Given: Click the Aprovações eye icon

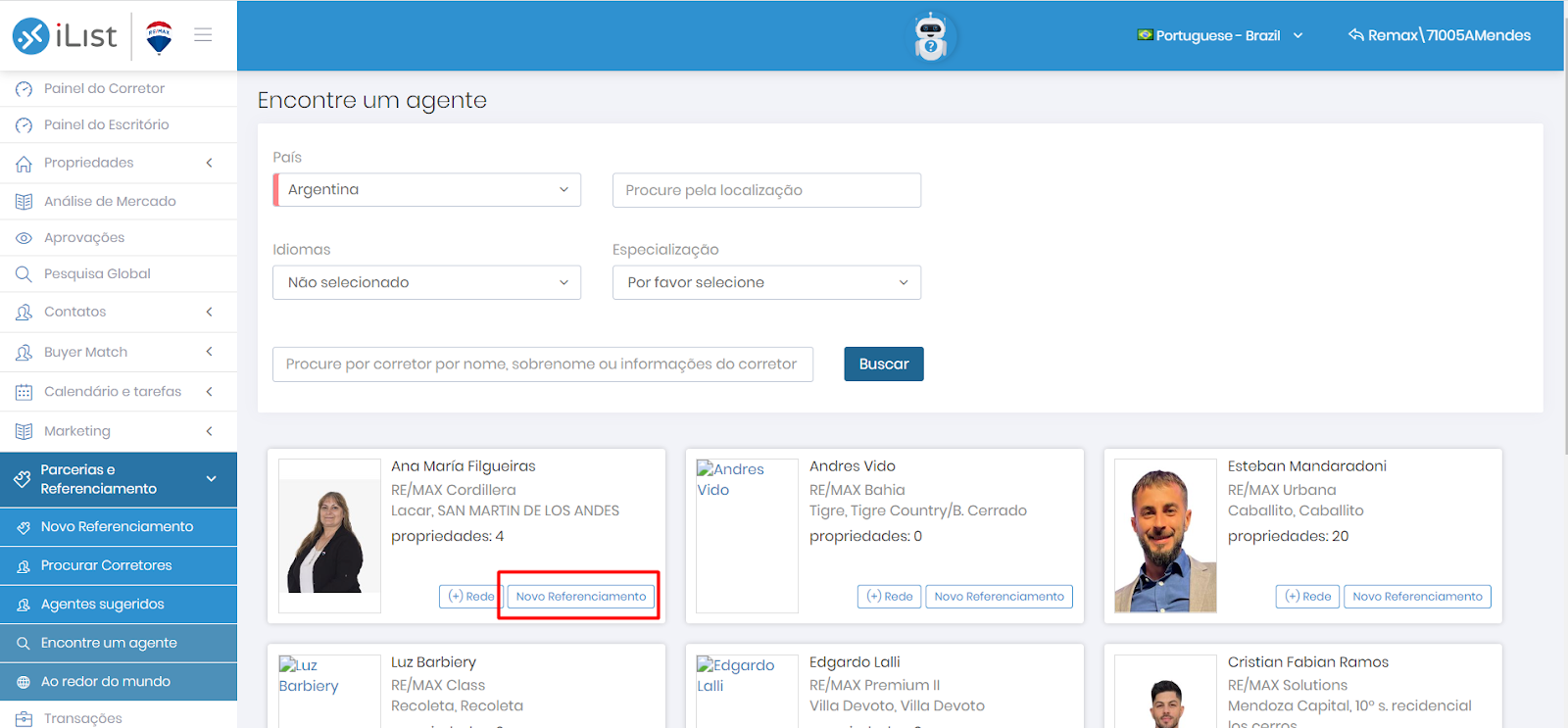Looking at the screenshot, I should pos(24,238).
